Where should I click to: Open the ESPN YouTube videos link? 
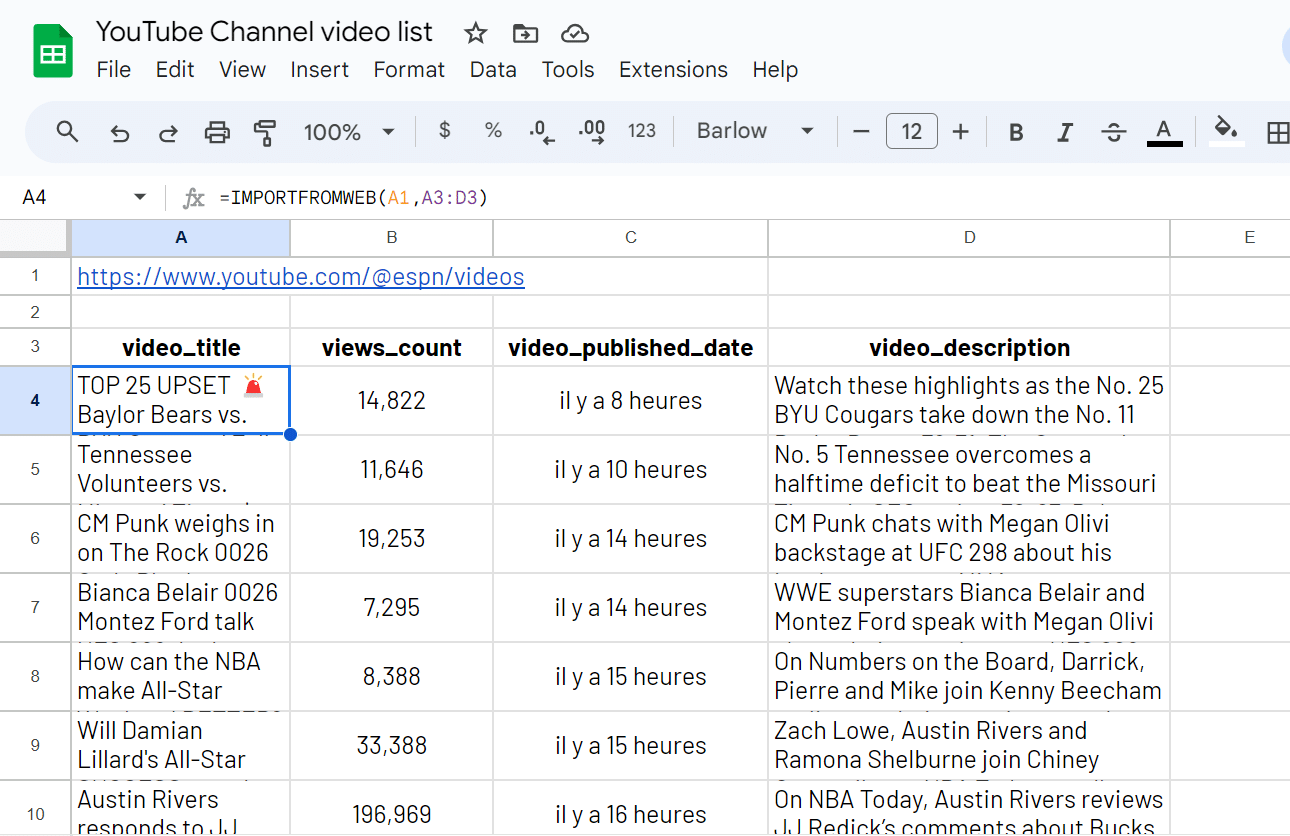[300, 277]
